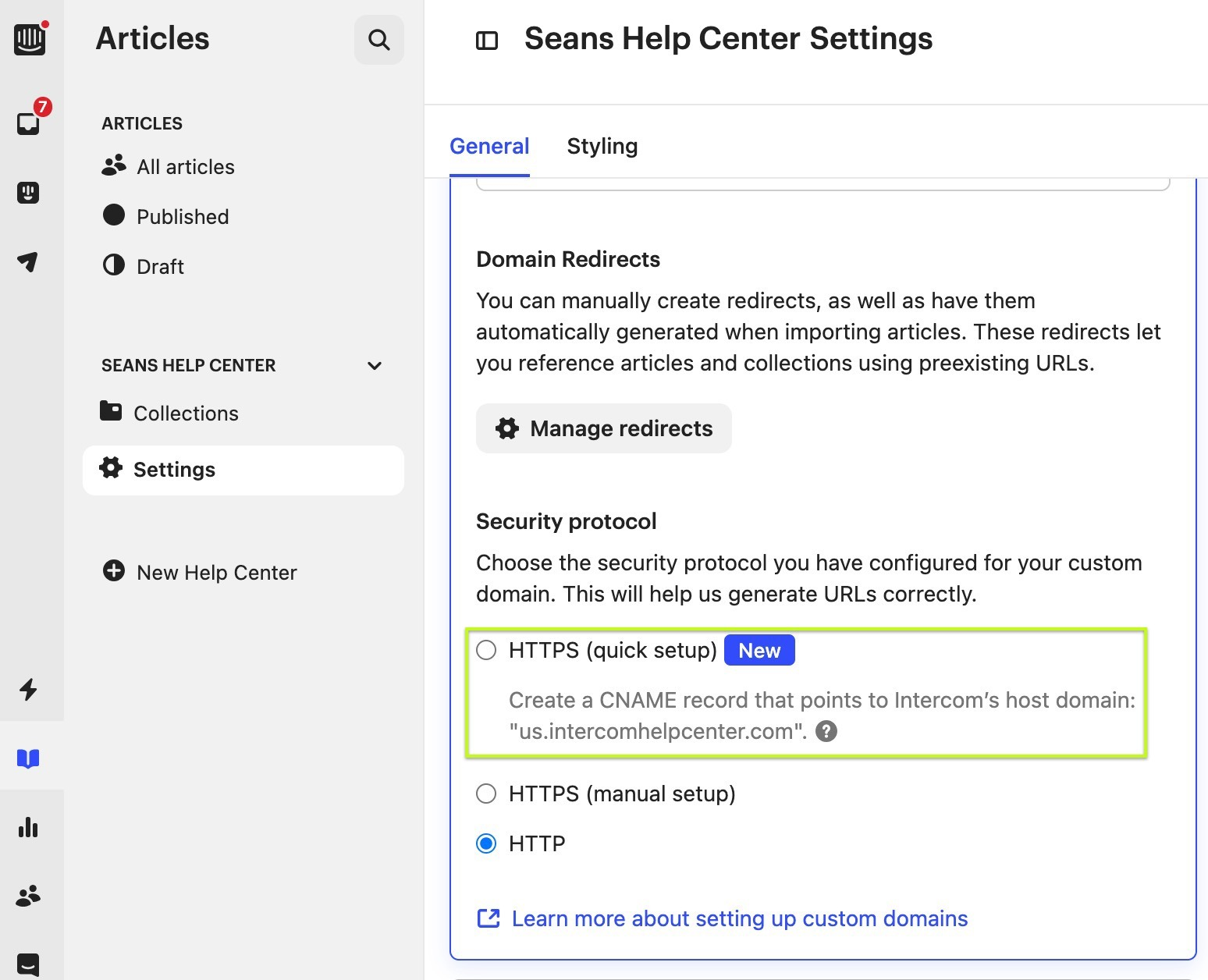Open the lightning bolt automation icon

click(x=29, y=689)
